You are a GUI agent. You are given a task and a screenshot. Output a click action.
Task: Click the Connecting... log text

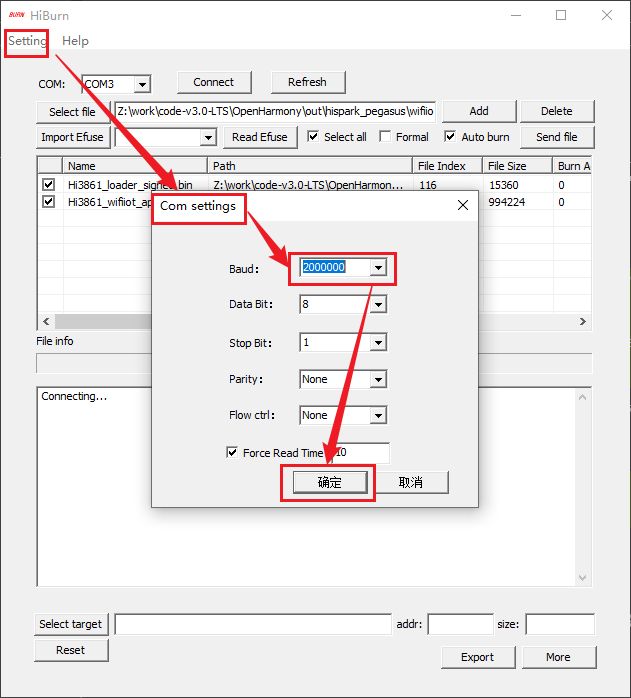(x=74, y=396)
